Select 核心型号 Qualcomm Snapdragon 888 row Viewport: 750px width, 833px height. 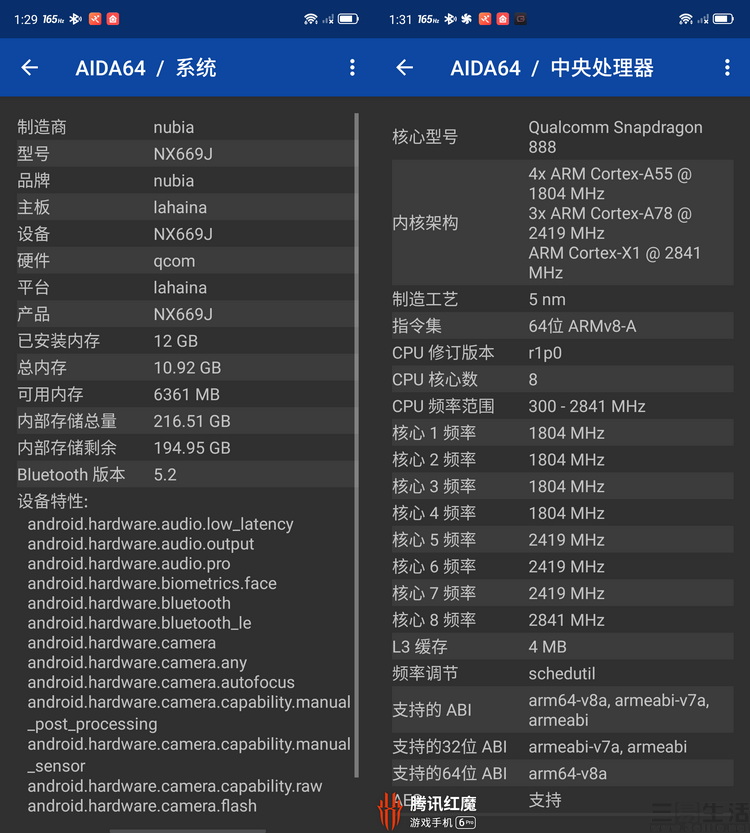point(562,137)
